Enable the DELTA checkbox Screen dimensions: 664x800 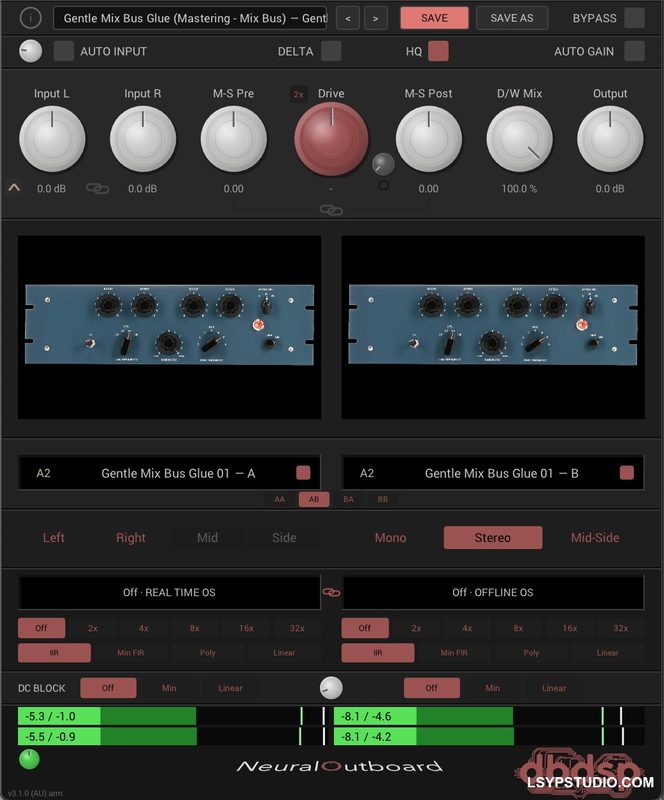[x=331, y=51]
